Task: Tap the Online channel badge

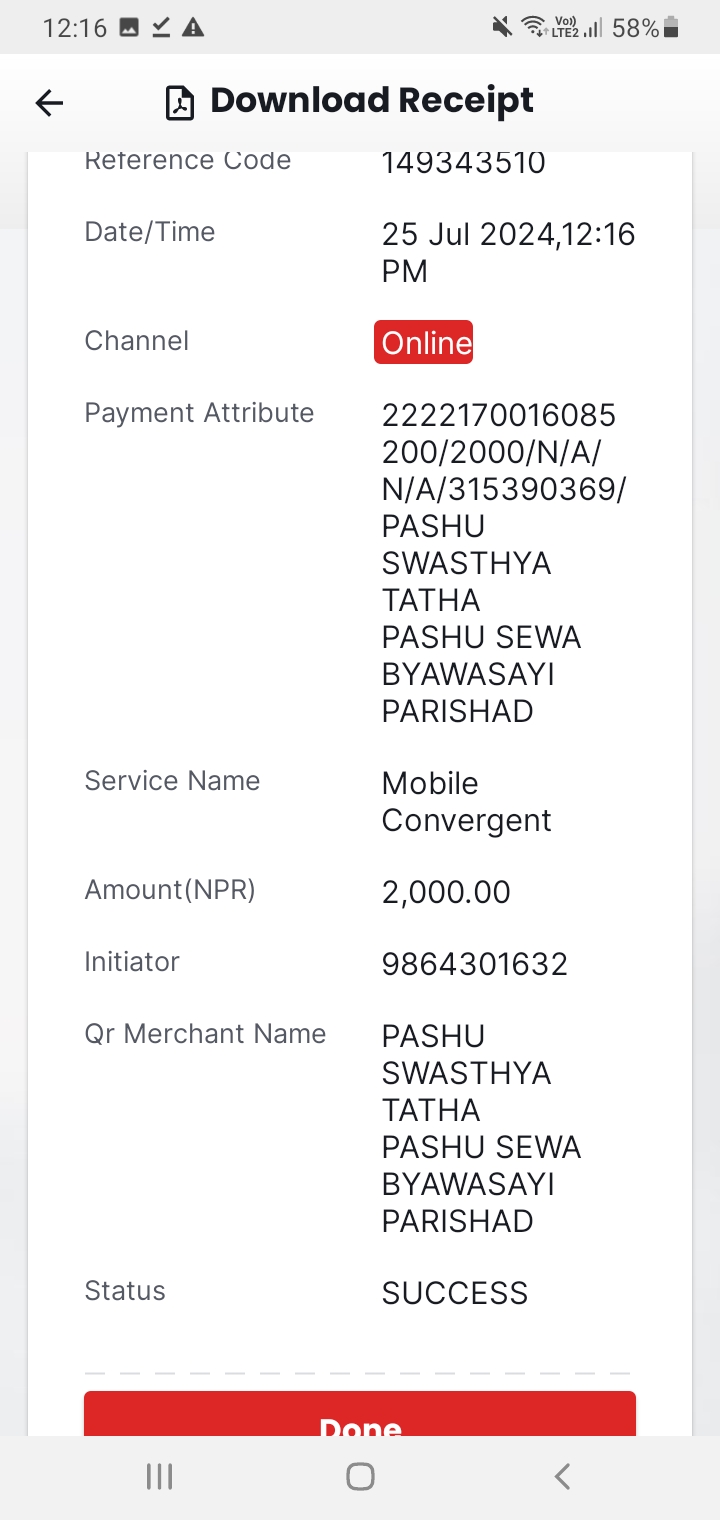Action: pyautogui.click(x=423, y=342)
